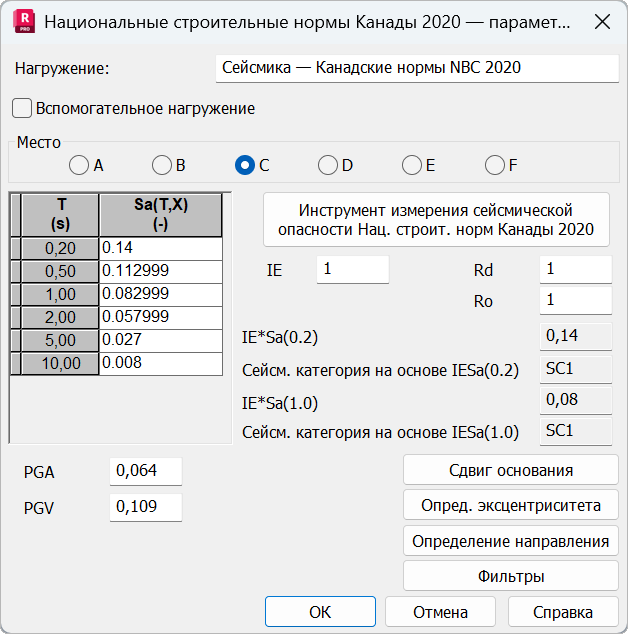
Task: Select the T row 5,00 cell
Action: pyautogui.click(x=60, y=340)
